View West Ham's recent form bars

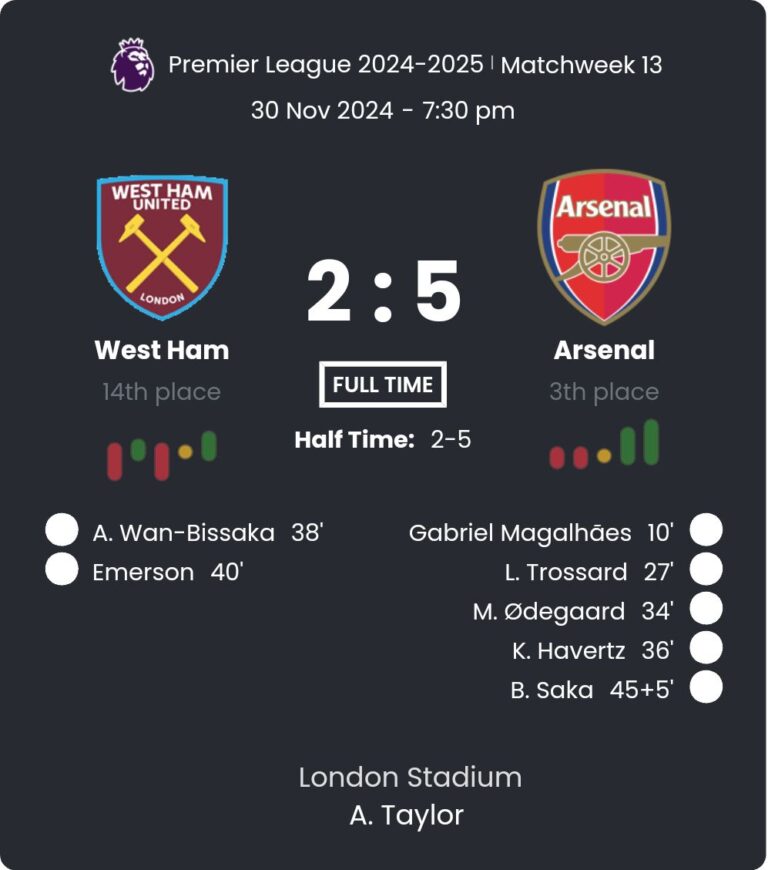(x=162, y=453)
